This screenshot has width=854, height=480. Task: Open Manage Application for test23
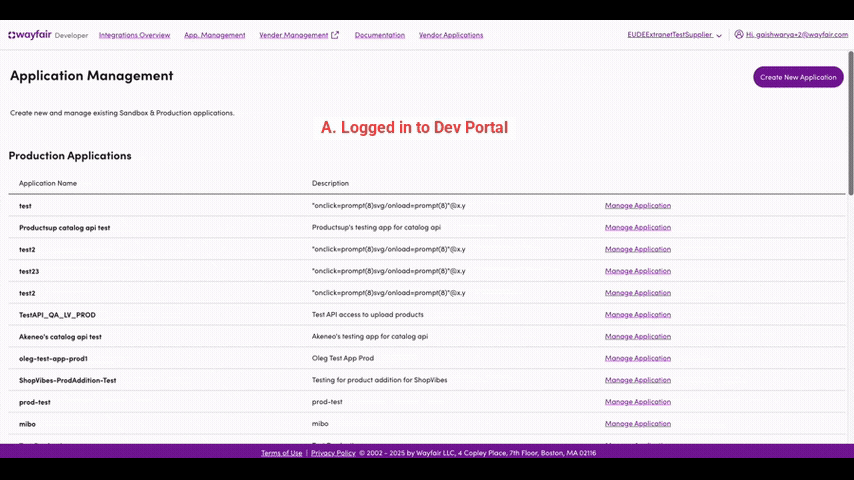(637, 271)
